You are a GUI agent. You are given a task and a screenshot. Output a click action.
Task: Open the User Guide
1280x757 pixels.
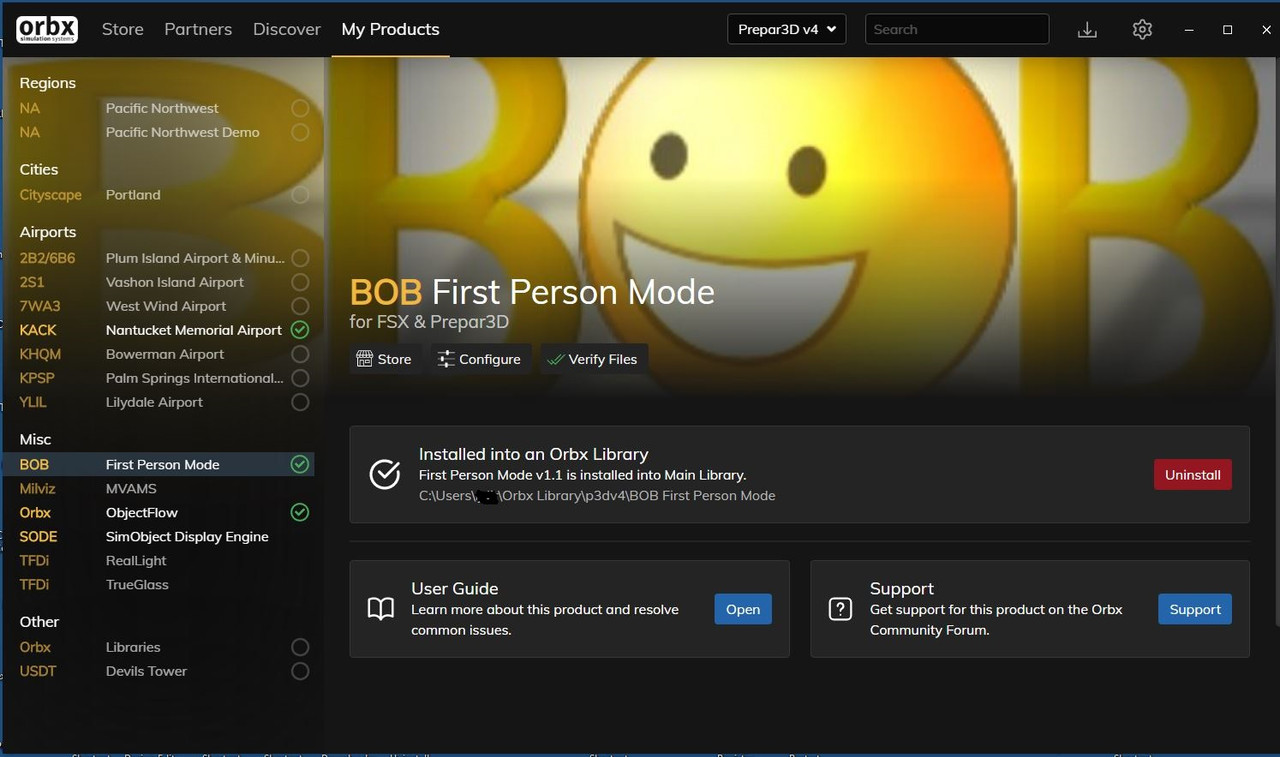(x=743, y=609)
